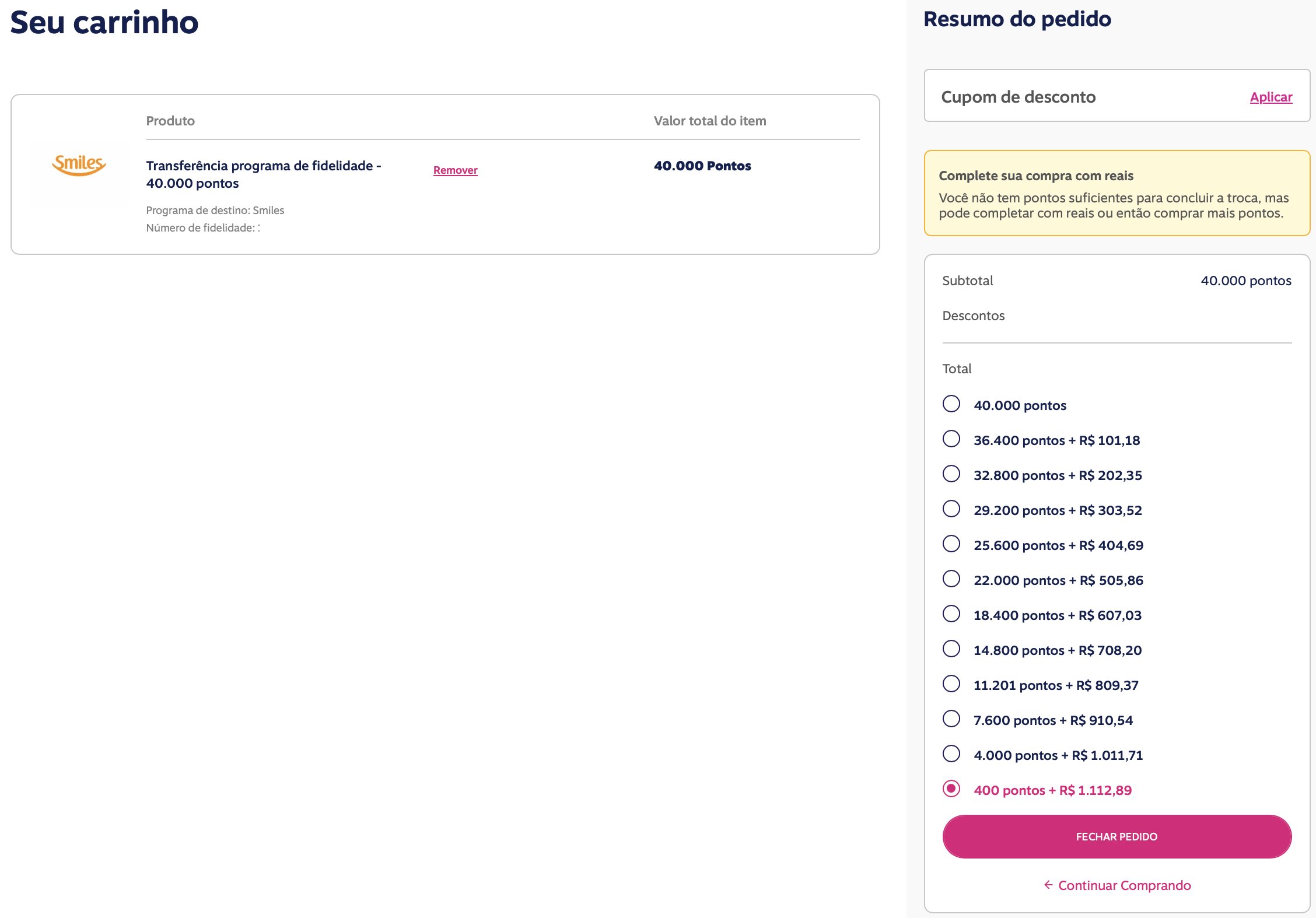Remove the Smiles transfer from cart

pos(455,170)
